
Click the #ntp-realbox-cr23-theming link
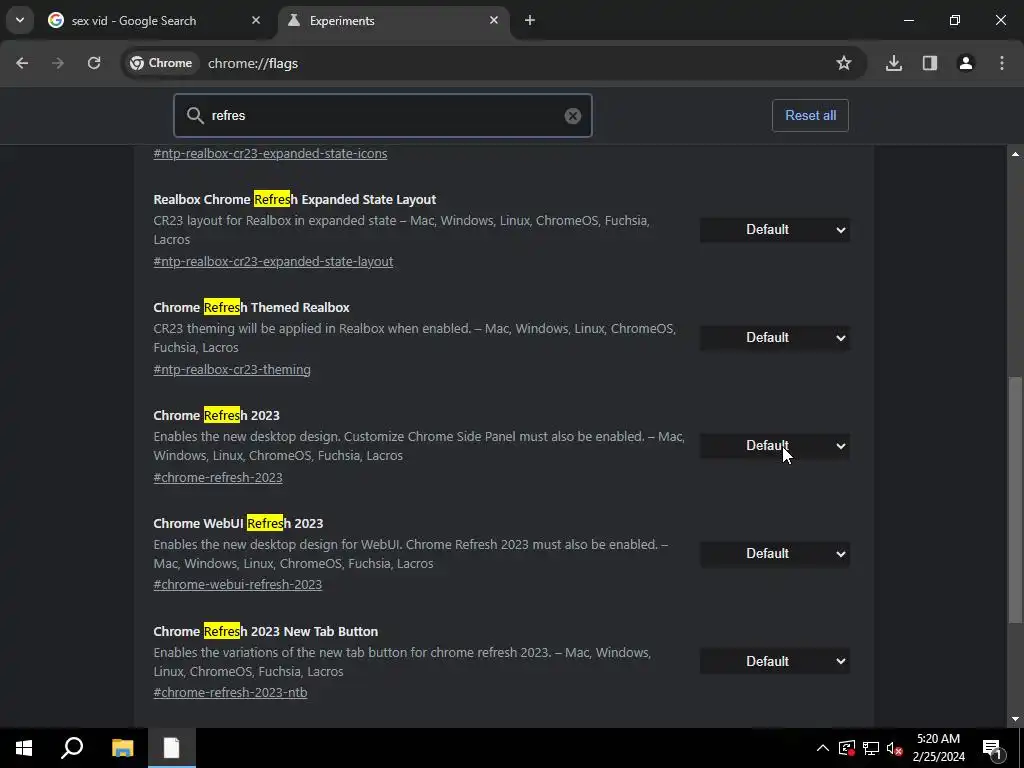coord(232,370)
